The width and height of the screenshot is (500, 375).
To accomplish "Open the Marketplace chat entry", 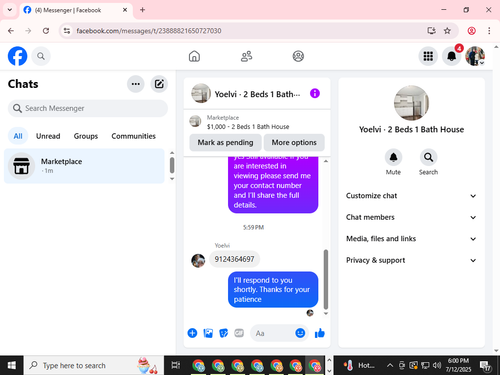I will tap(84, 166).
